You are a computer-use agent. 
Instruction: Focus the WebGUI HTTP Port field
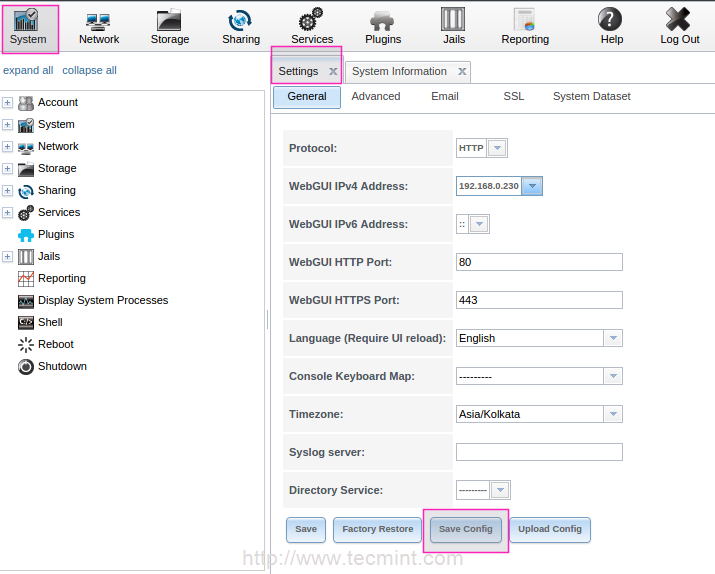click(x=539, y=262)
